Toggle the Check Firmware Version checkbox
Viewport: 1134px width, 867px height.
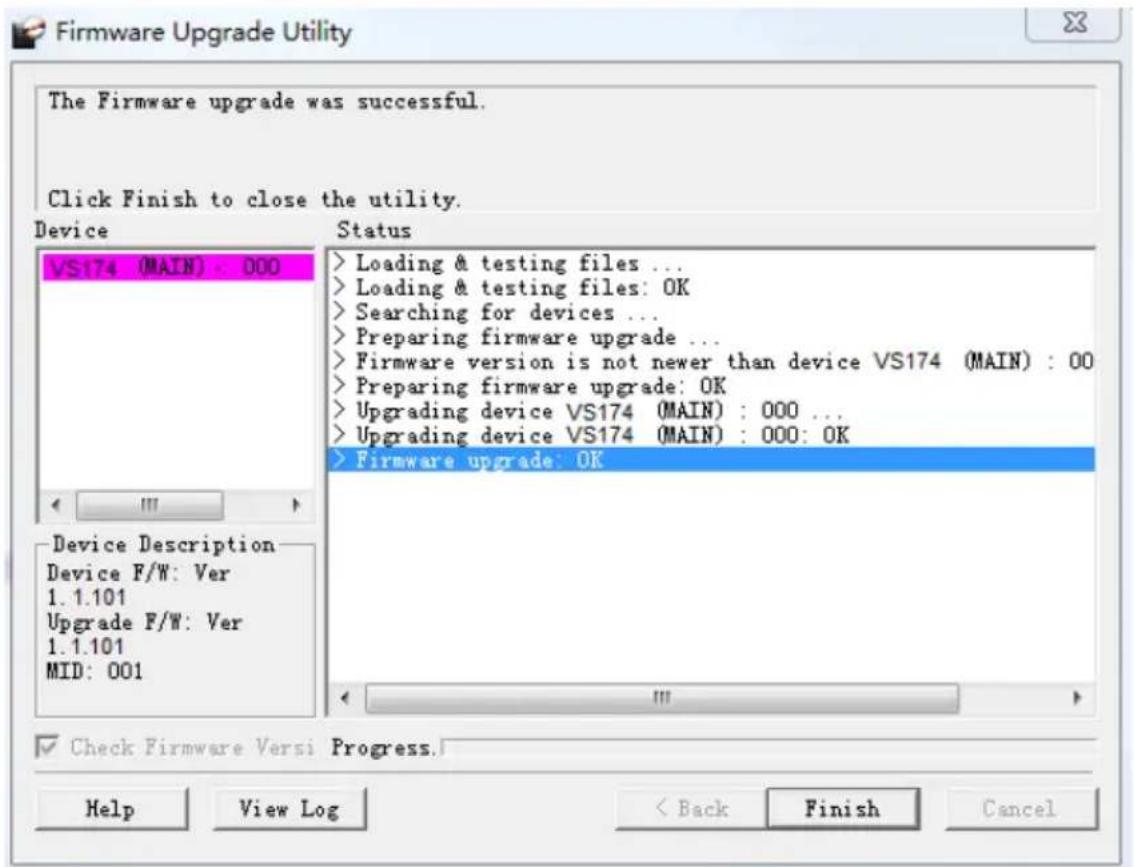(47, 746)
